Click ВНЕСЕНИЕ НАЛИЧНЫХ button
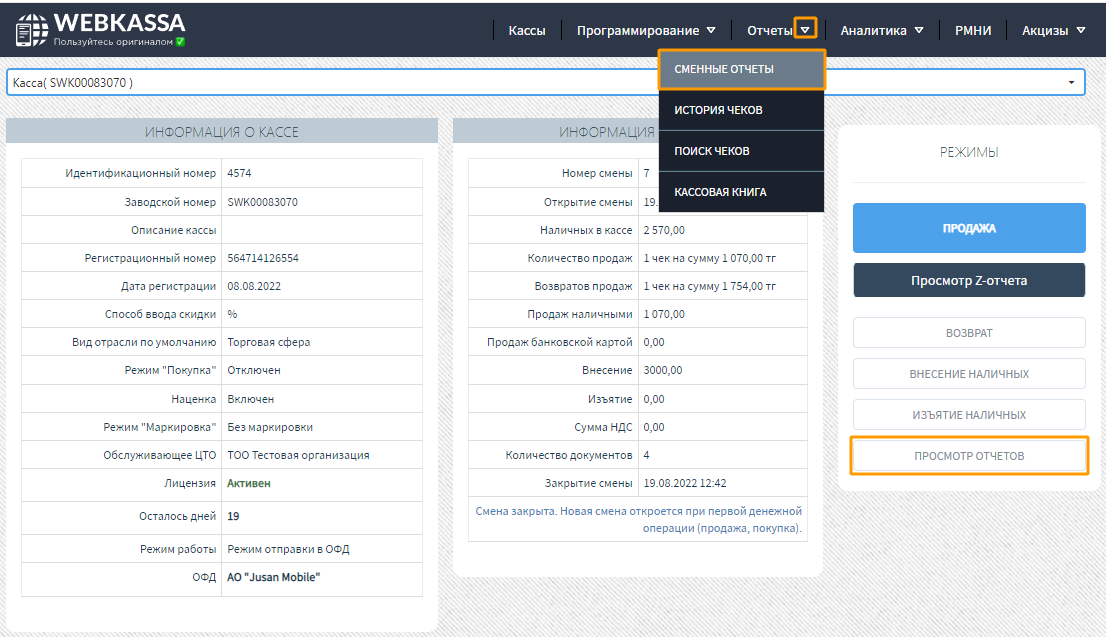This screenshot has height=637, width=1106. click(x=968, y=374)
